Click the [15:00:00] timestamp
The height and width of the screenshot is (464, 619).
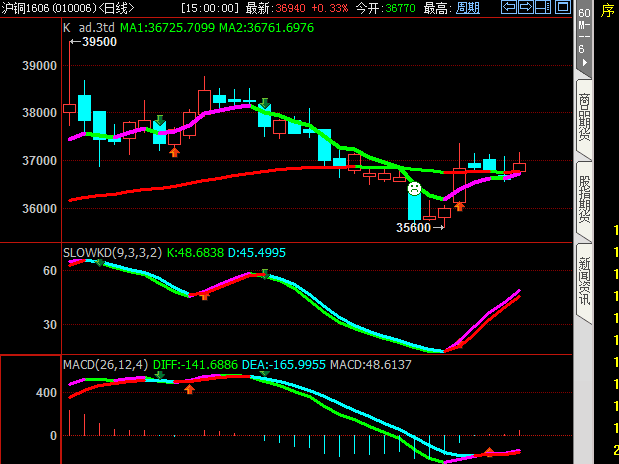tap(210, 8)
